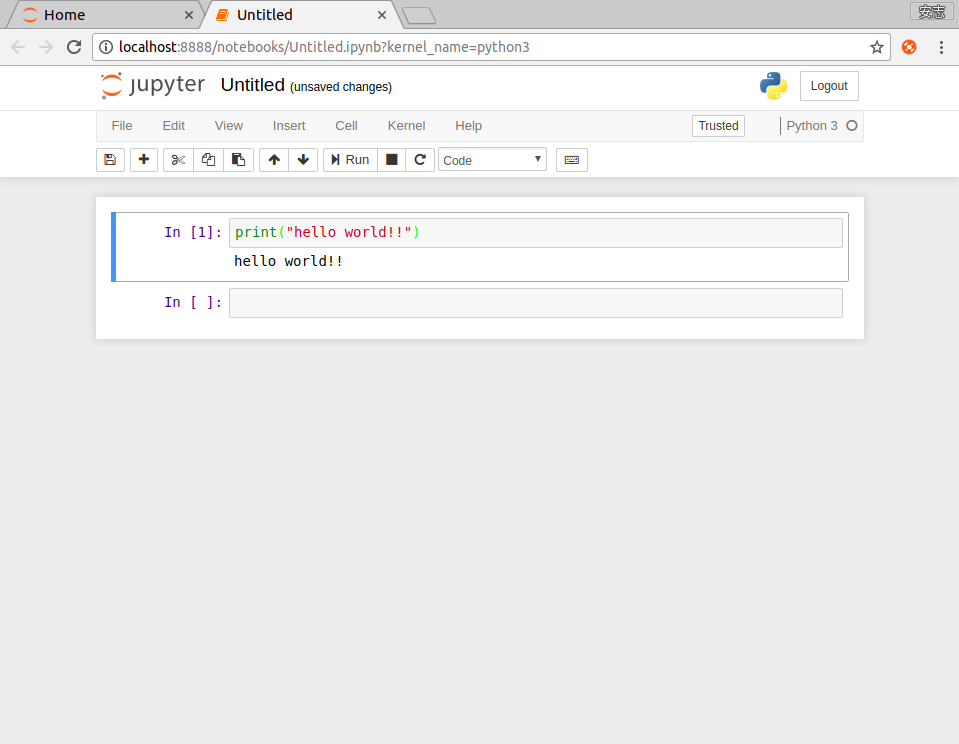Viewport: 959px width, 744px height.
Task: Click the In [ ]: prompt
Action: click(193, 302)
